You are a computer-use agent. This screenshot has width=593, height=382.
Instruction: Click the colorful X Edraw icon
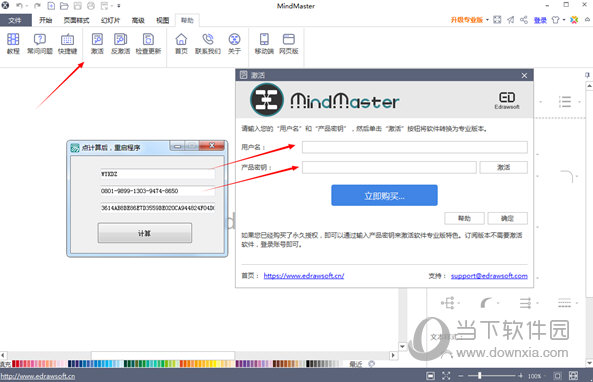click(574, 20)
